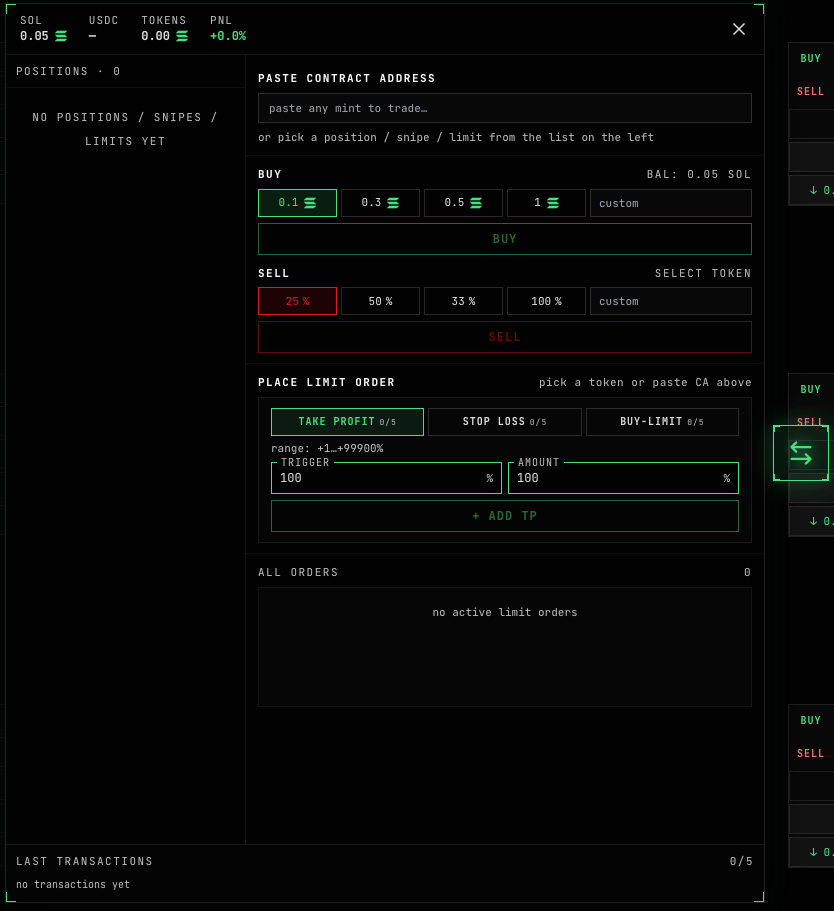Click the Solana icon next to the SOL balance
This screenshot has width=834, height=911.
point(60,36)
